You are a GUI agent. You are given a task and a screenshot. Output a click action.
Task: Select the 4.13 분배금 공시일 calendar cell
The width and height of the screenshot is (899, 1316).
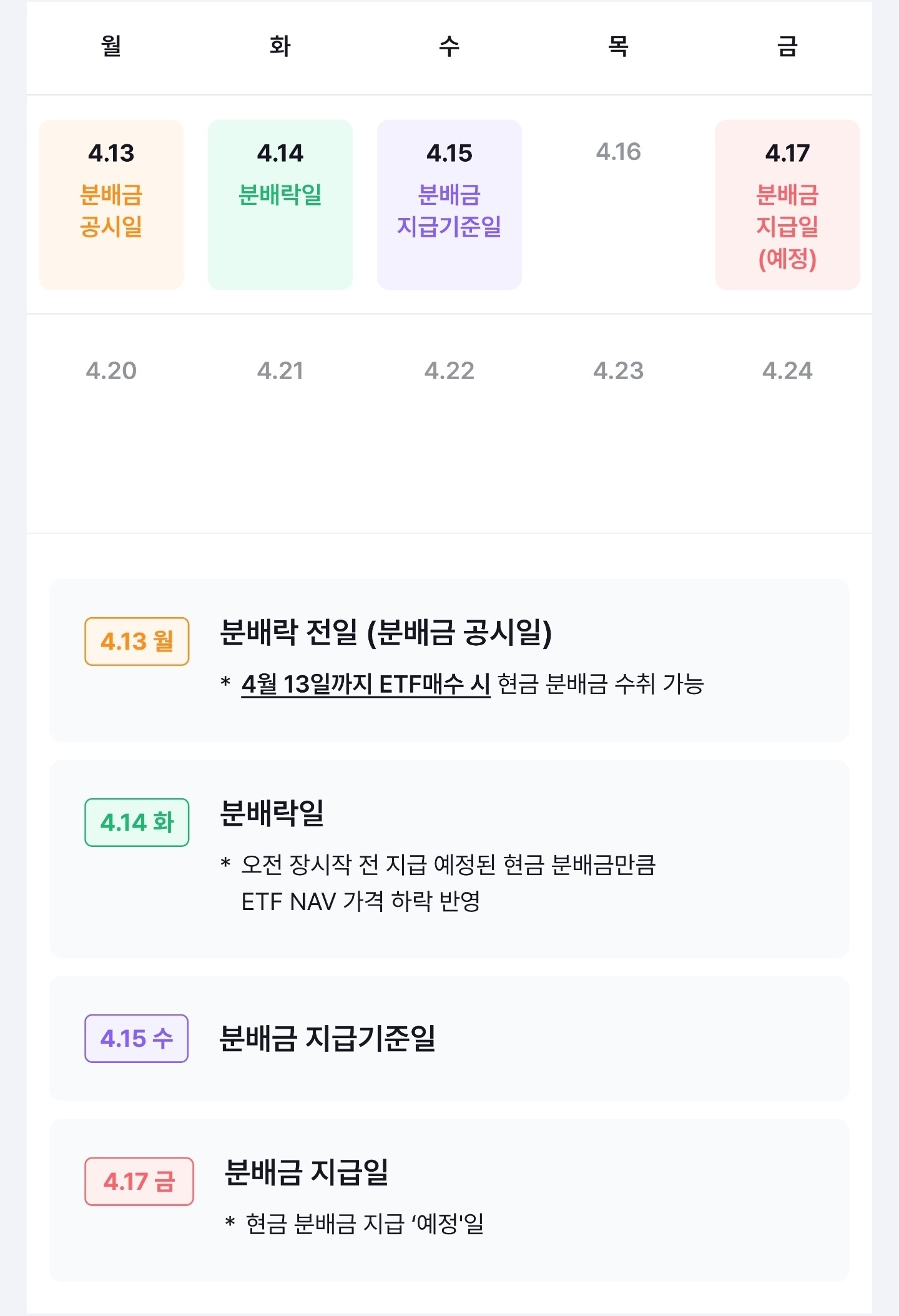coord(111,204)
